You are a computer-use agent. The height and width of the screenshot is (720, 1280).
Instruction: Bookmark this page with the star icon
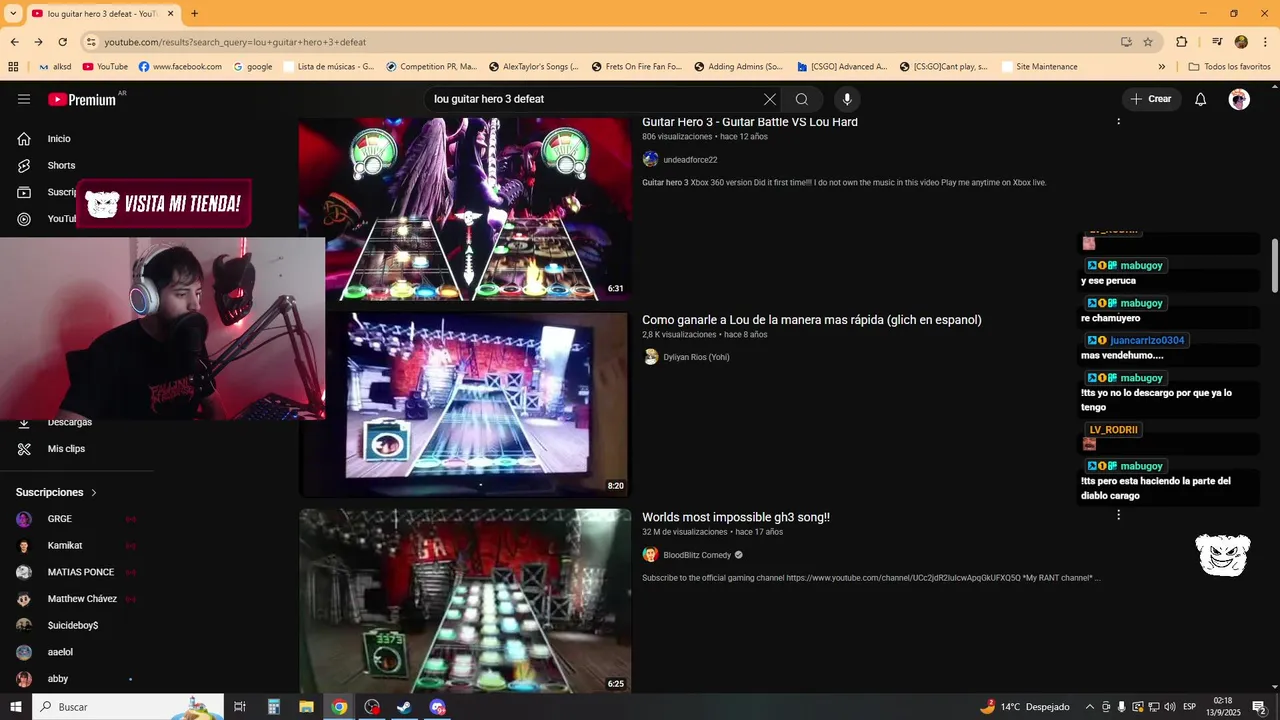pos(1148,42)
